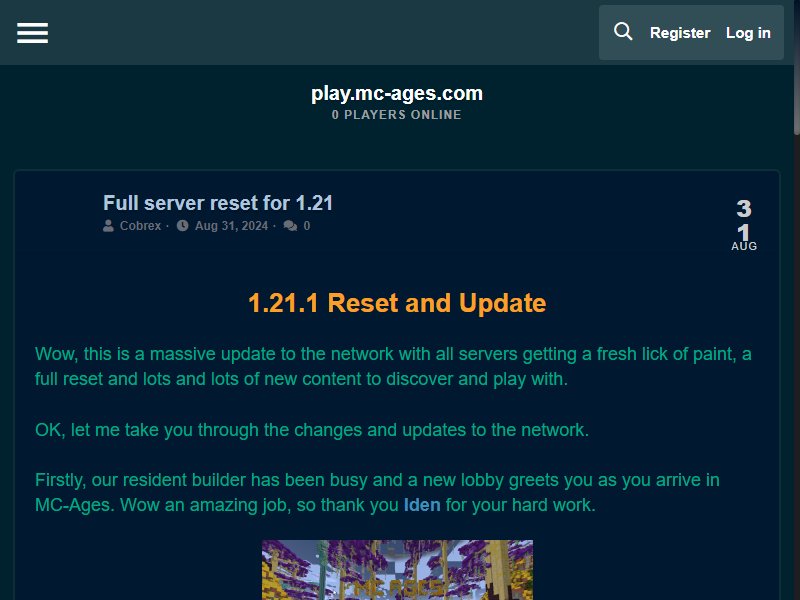Click the comments bubble icon
This screenshot has width=800, height=600.
point(290,226)
